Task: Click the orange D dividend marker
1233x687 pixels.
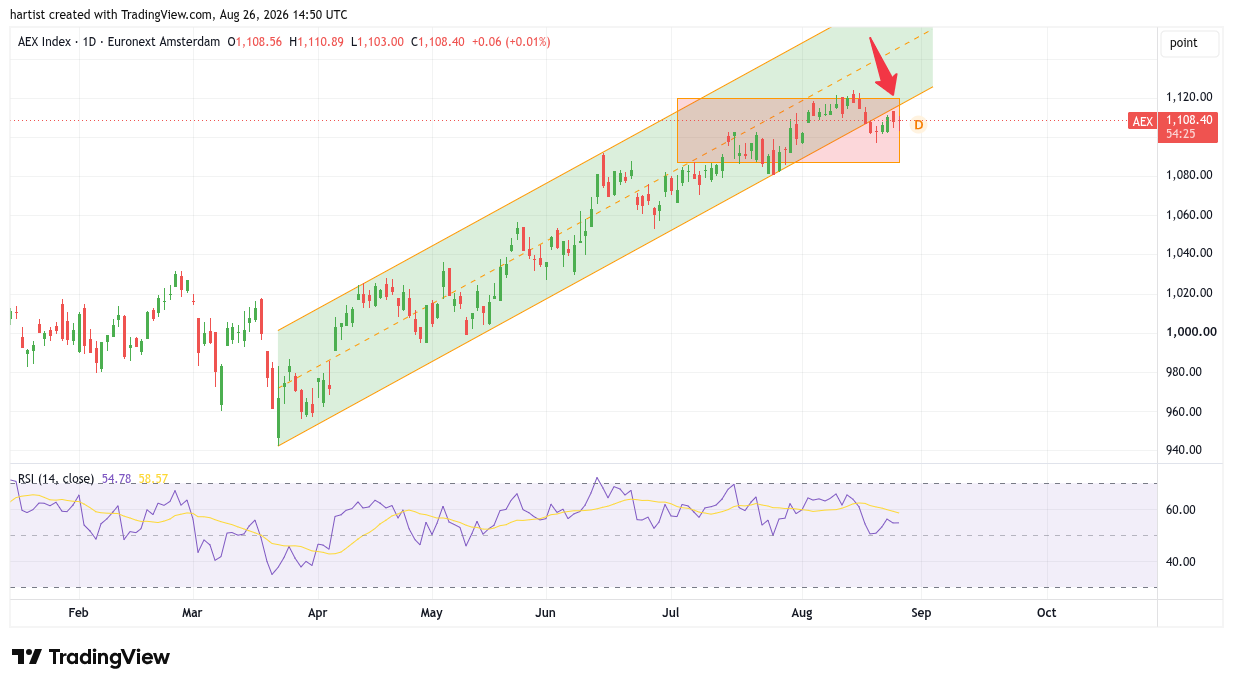Action: click(x=918, y=125)
